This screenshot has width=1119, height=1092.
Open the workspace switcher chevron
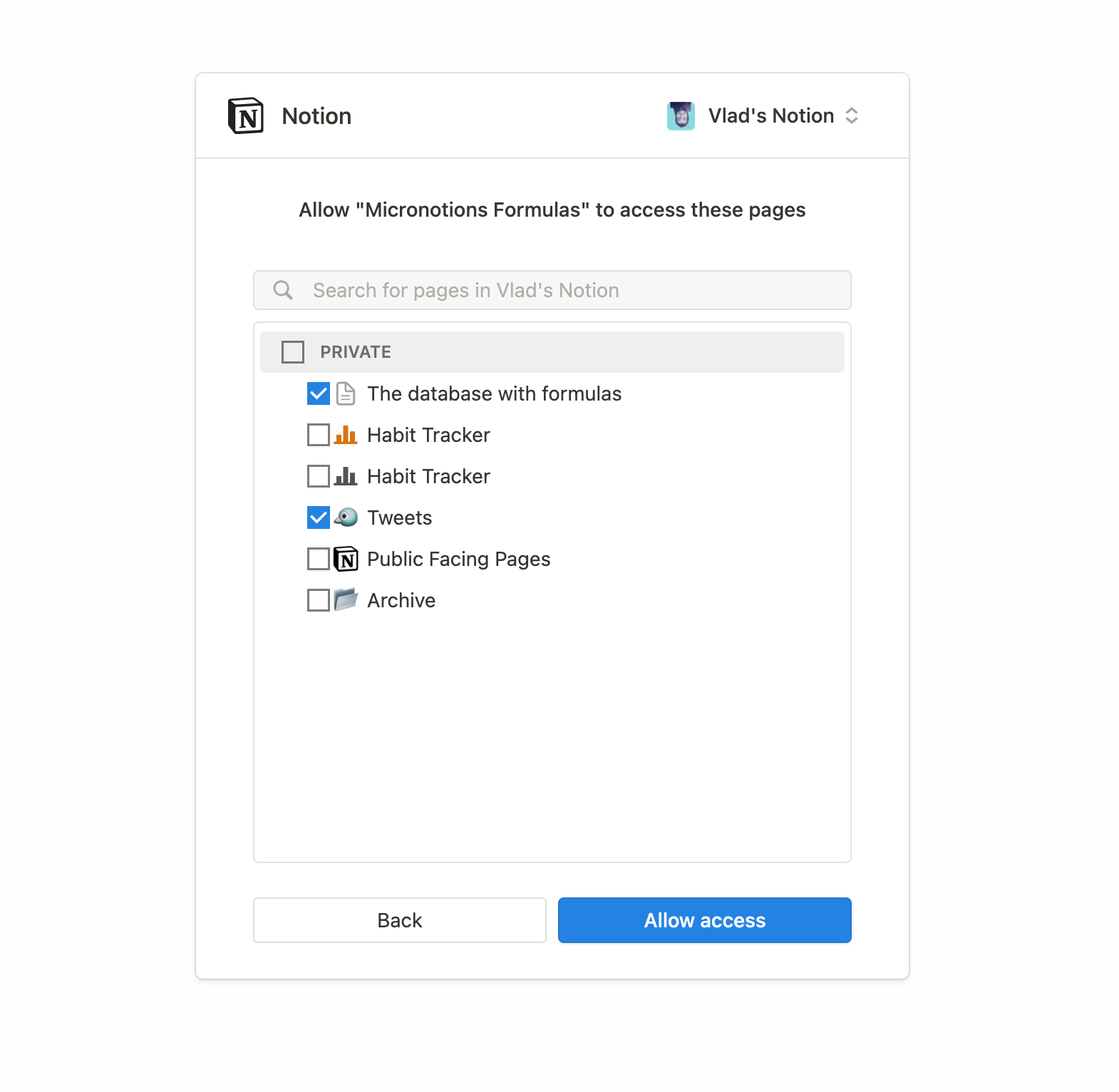click(851, 115)
